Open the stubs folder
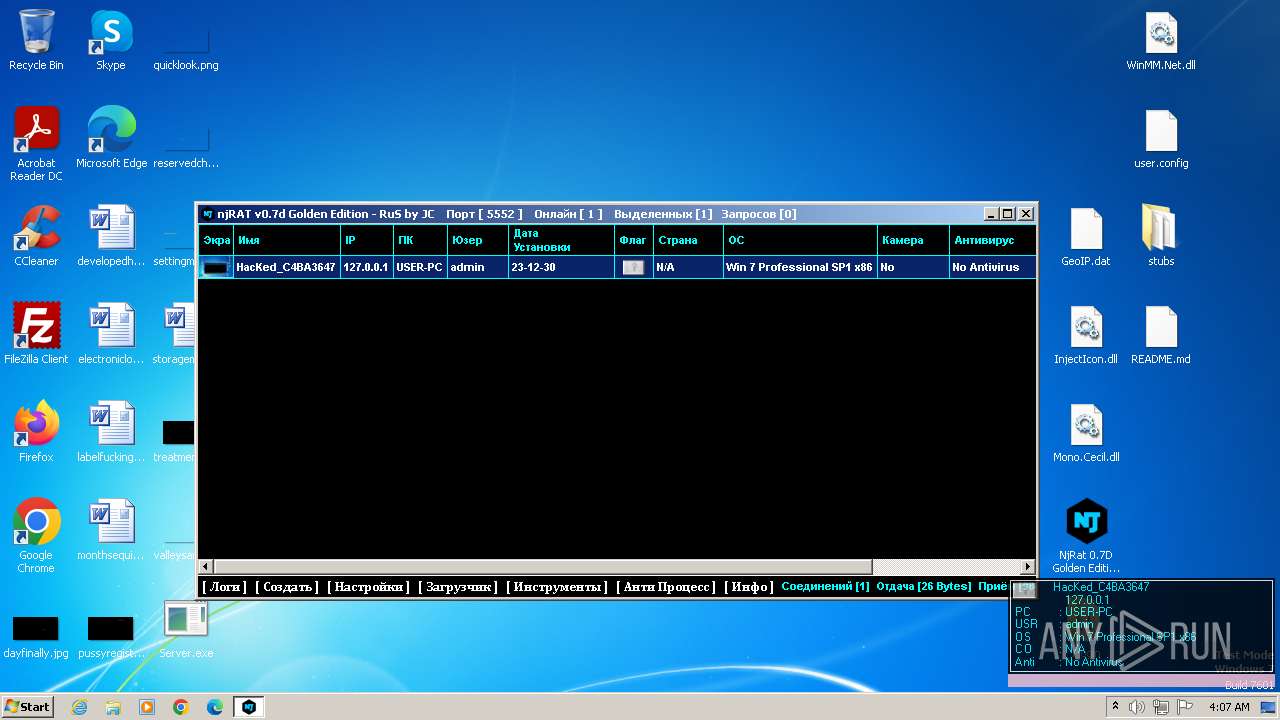Screen dimensions: 1280x720 [1161, 237]
